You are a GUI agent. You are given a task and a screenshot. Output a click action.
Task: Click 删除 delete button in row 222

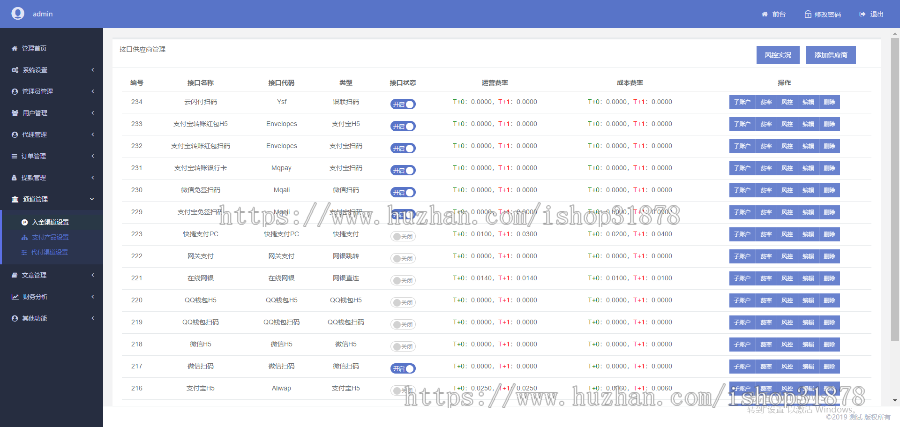tap(829, 256)
